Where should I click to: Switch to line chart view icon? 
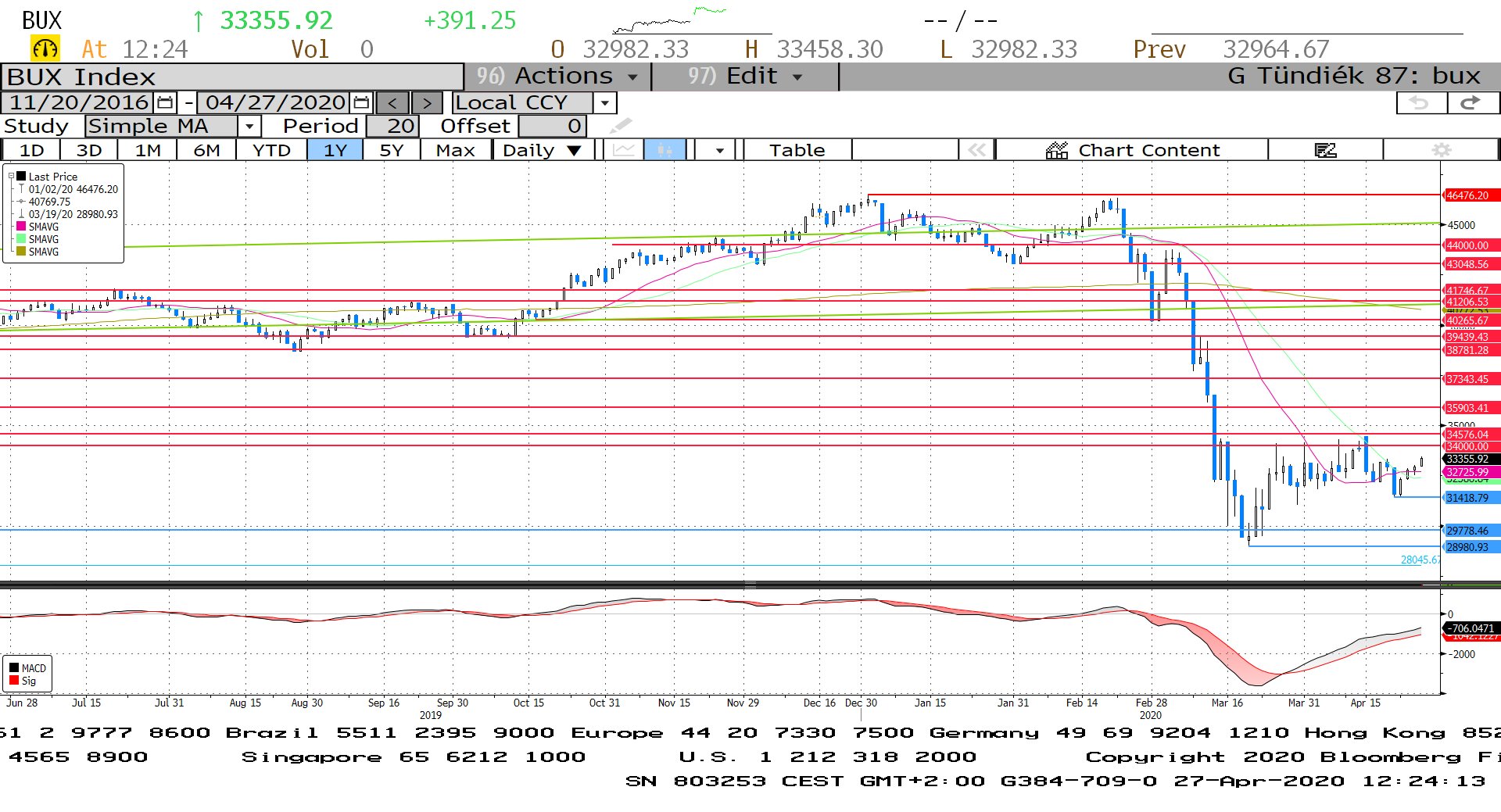(x=624, y=150)
